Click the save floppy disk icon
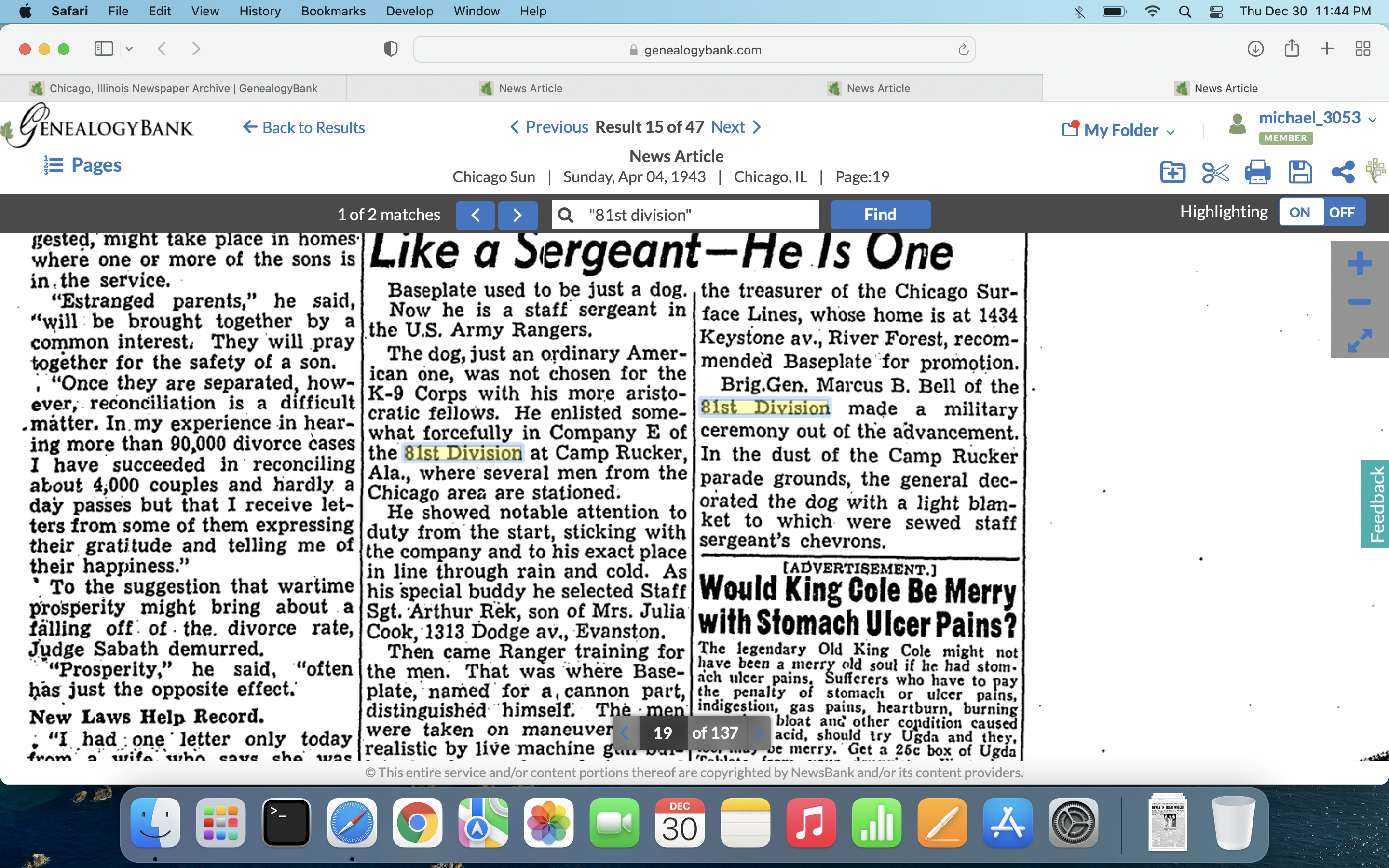The width and height of the screenshot is (1389, 868). tap(1300, 172)
